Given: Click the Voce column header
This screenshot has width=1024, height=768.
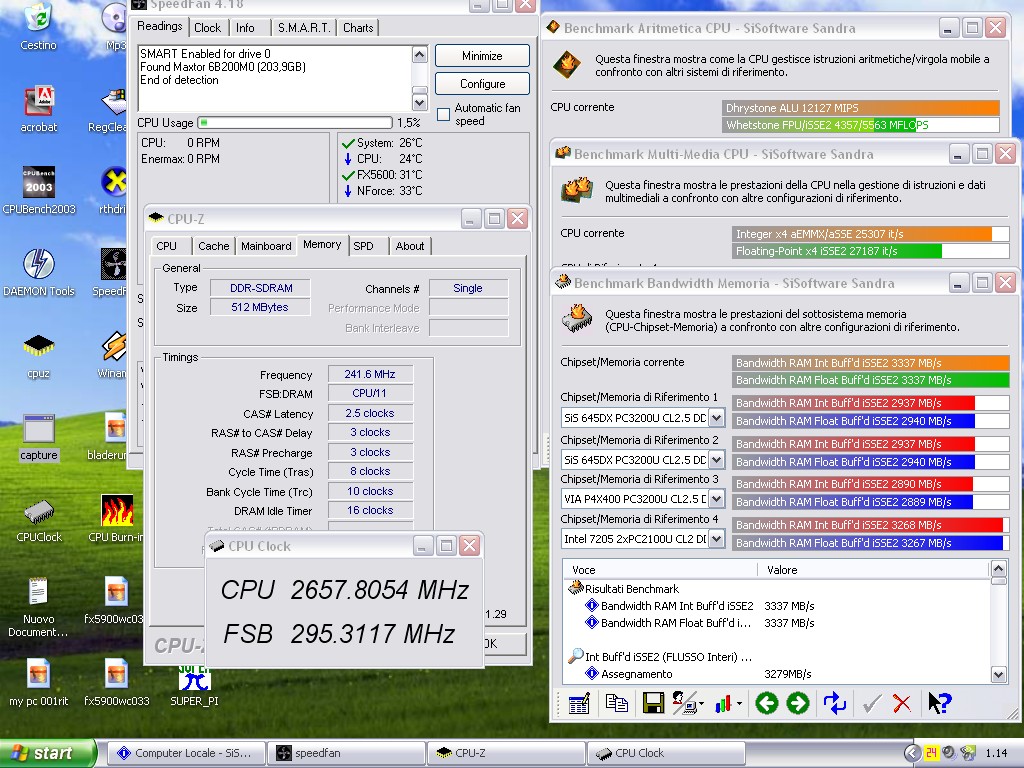Looking at the screenshot, I should point(660,570).
